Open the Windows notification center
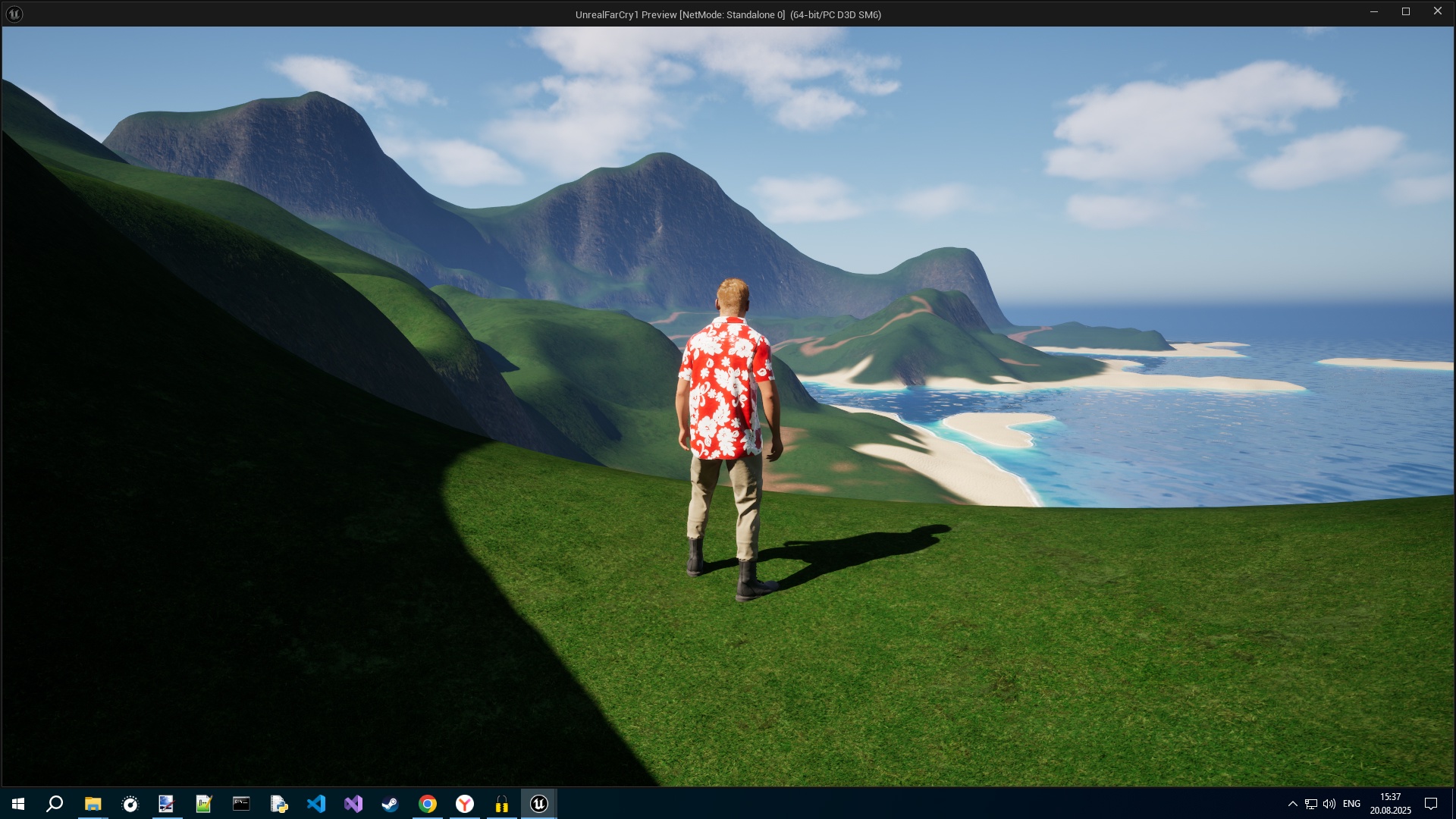 (x=1431, y=804)
